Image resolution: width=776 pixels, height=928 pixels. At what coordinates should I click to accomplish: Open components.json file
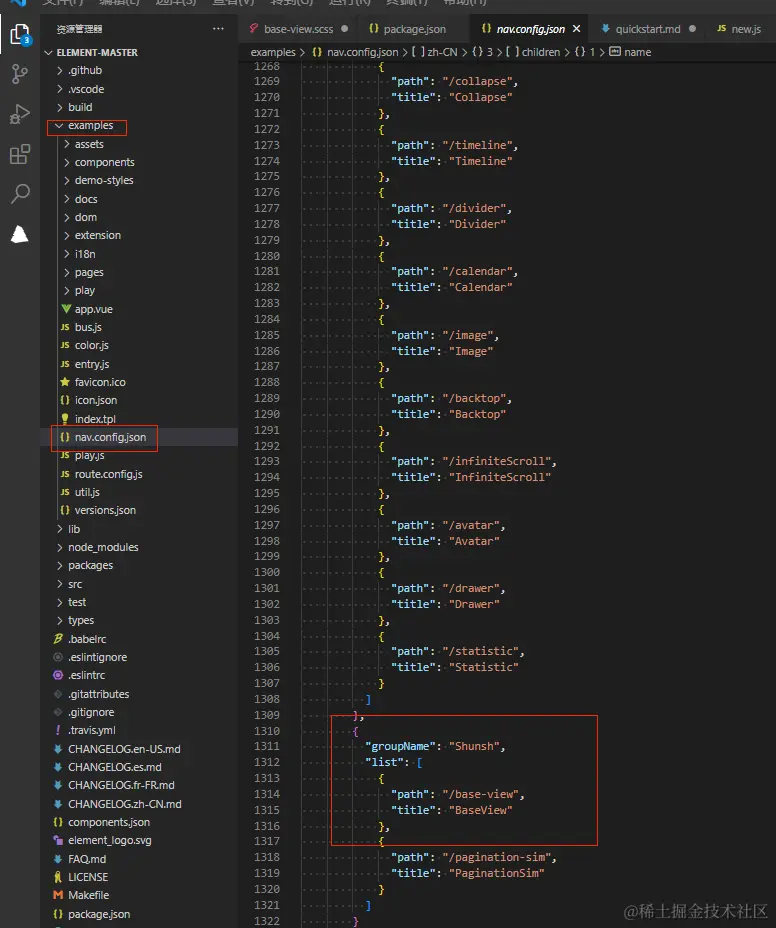109,822
